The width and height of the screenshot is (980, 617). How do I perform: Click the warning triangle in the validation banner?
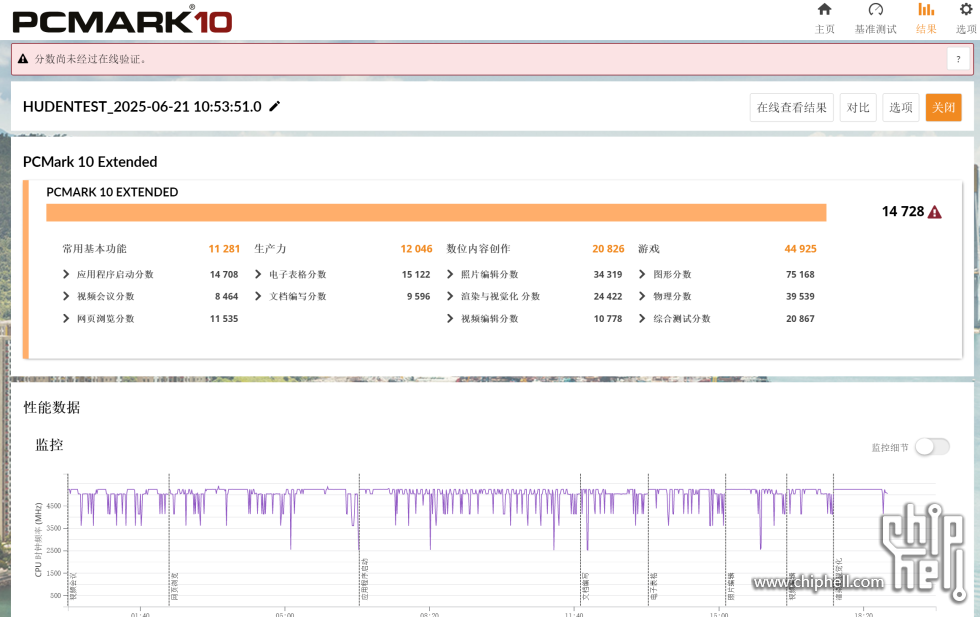click(x=23, y=59)
